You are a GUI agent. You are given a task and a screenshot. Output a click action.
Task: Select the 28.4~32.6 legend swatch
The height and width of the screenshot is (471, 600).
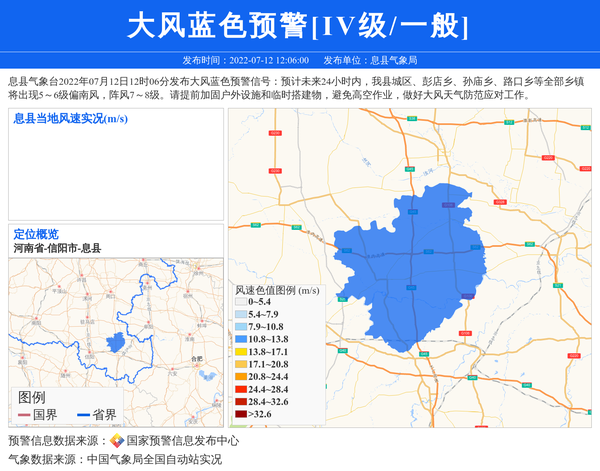pyautogui.click(x=240, y=402)
